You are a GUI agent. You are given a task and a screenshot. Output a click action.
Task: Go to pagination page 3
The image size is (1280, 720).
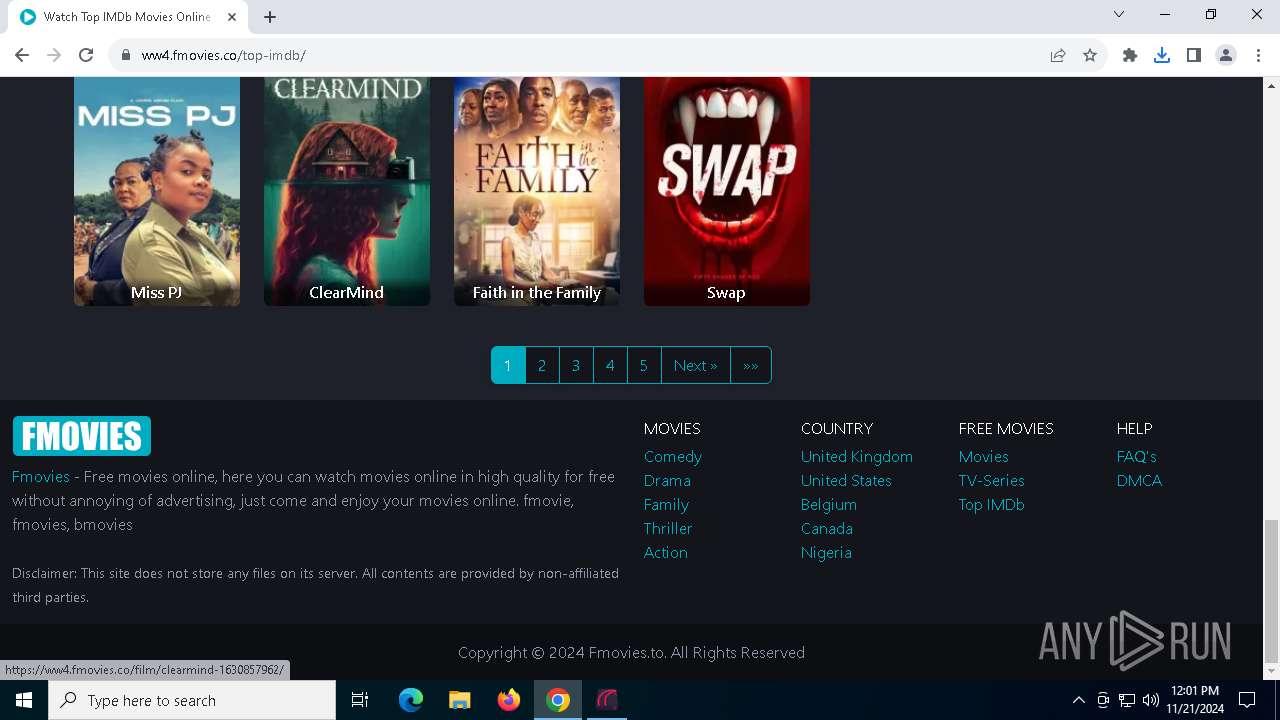(576, 365)
